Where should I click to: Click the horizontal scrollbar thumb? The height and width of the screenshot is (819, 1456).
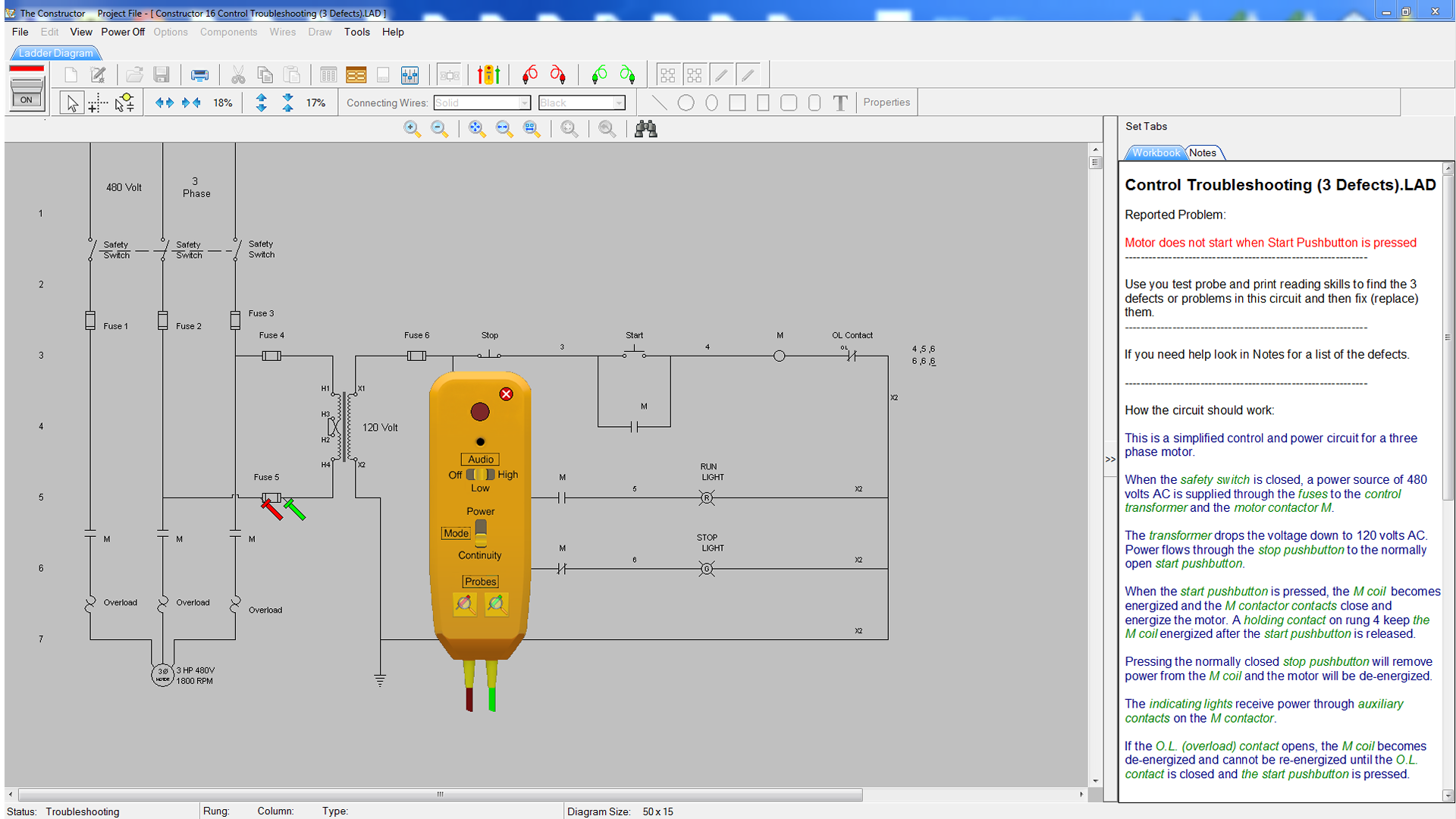coord(440,795)
